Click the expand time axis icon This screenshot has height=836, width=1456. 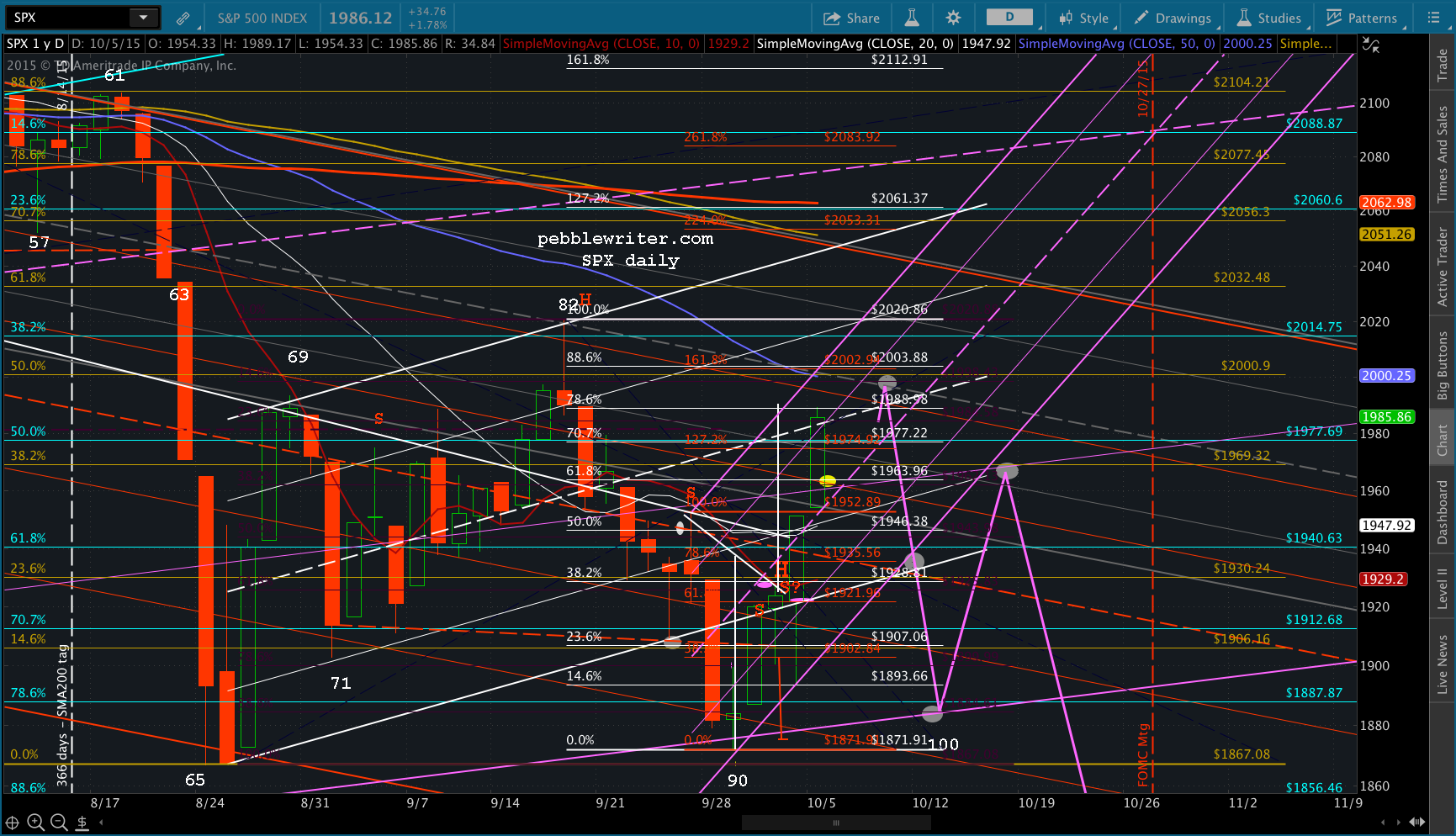[x=1416, y=823]
